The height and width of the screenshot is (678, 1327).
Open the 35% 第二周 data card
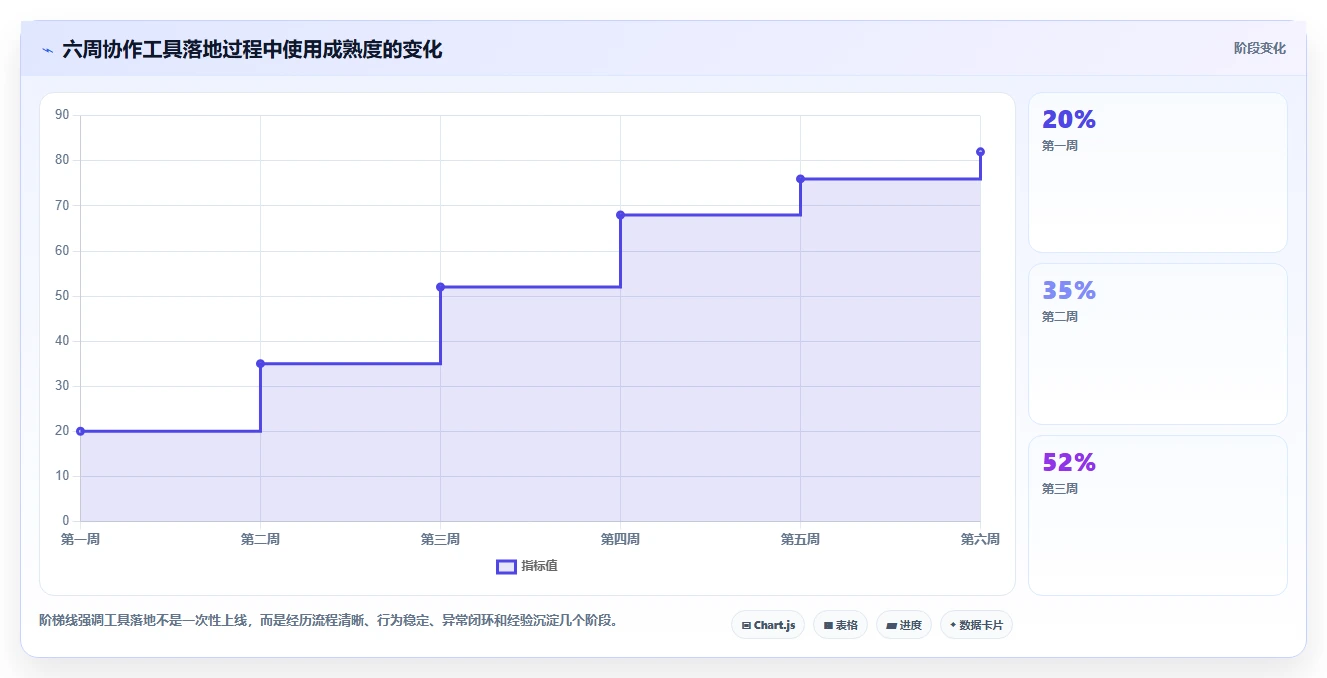(1157, 344)
